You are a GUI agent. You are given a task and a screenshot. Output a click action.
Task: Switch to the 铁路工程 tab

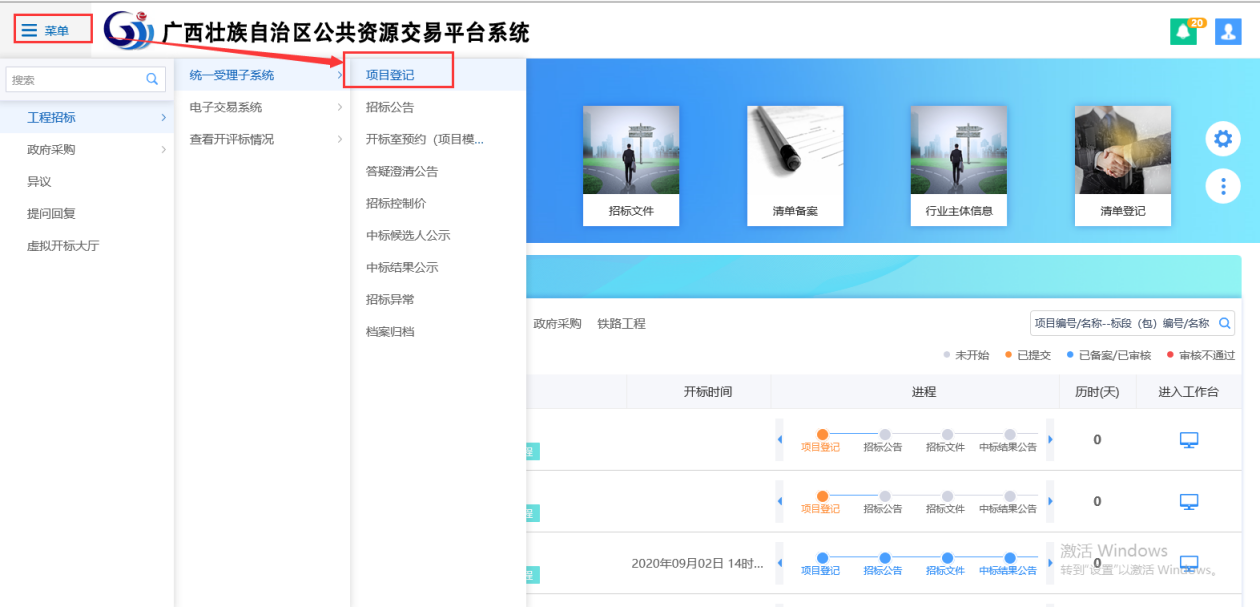(621, 324)
